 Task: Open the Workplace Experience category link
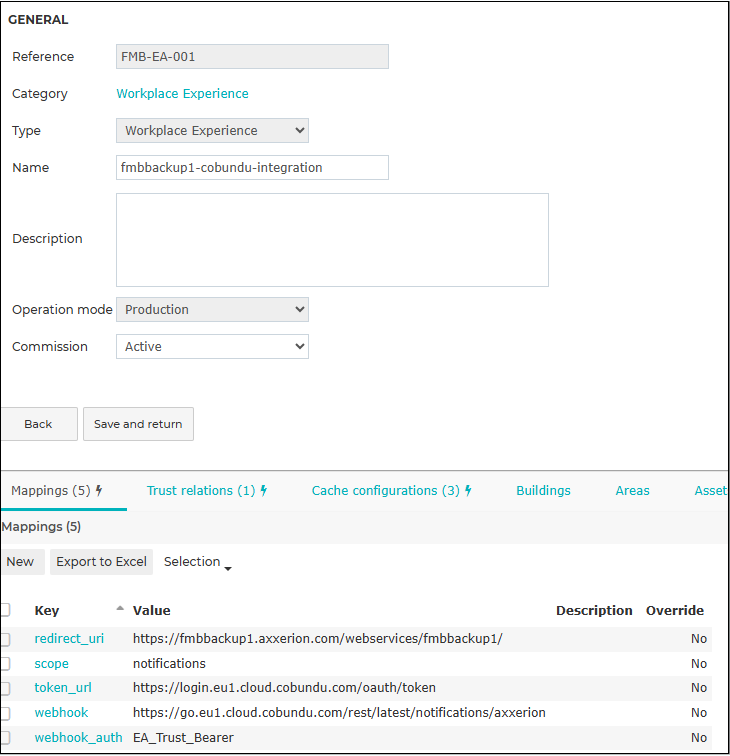(x=182, y=94)
